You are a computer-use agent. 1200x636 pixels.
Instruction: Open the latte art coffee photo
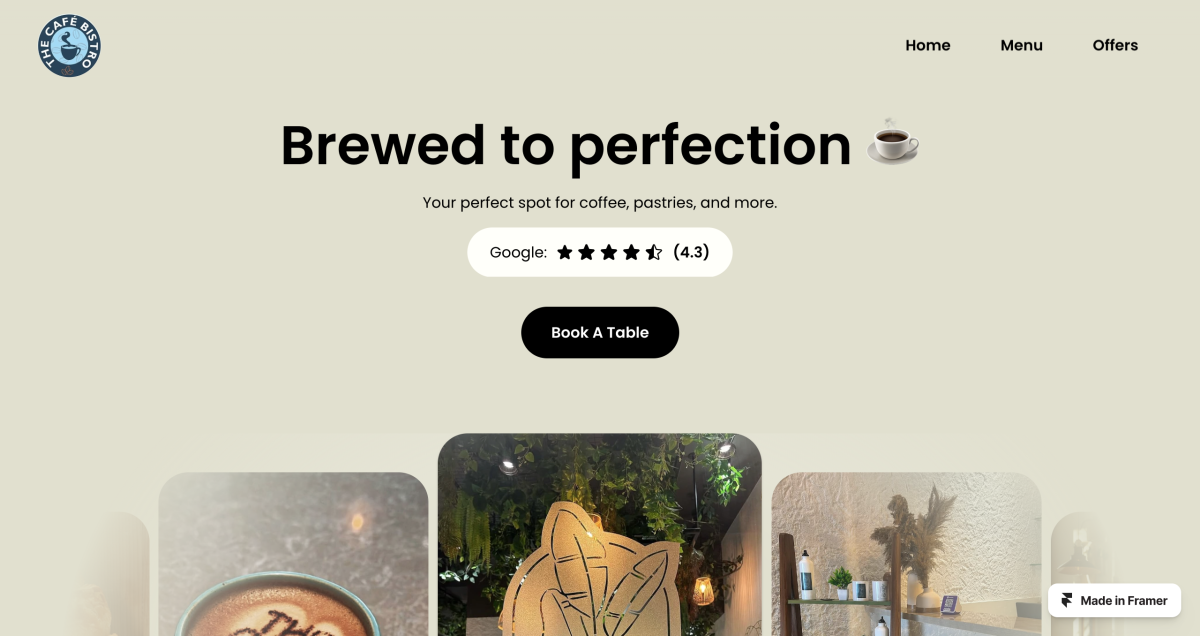pyautogui.click(x=293, y=554)
